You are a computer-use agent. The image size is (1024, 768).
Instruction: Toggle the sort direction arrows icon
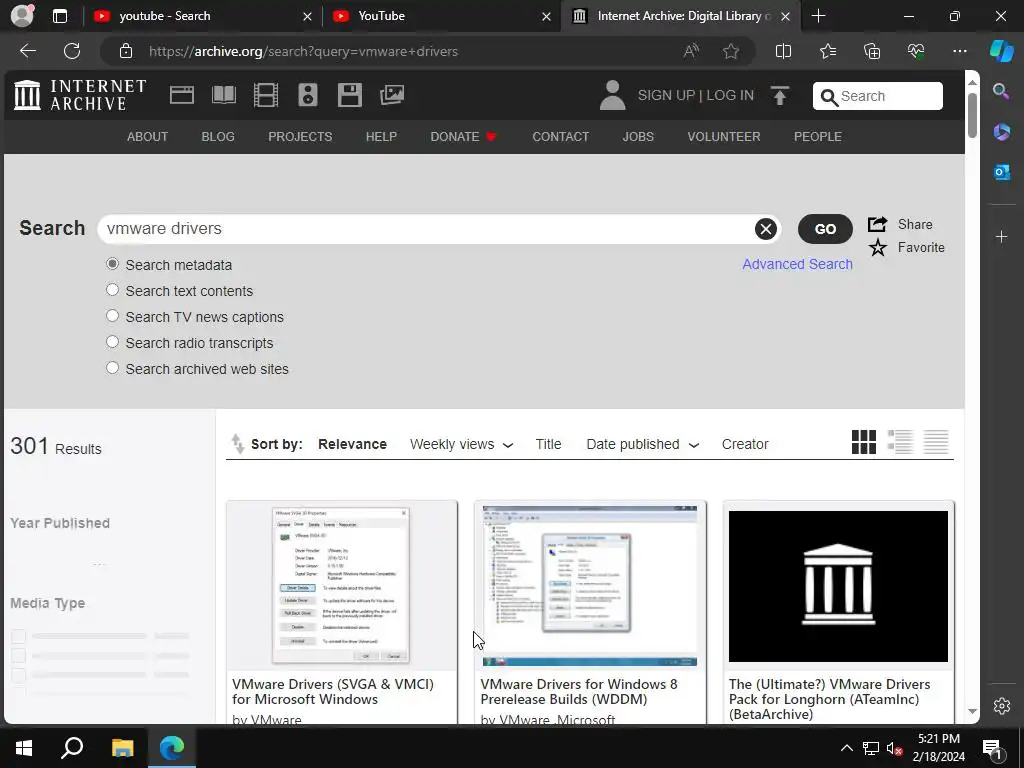238,444
